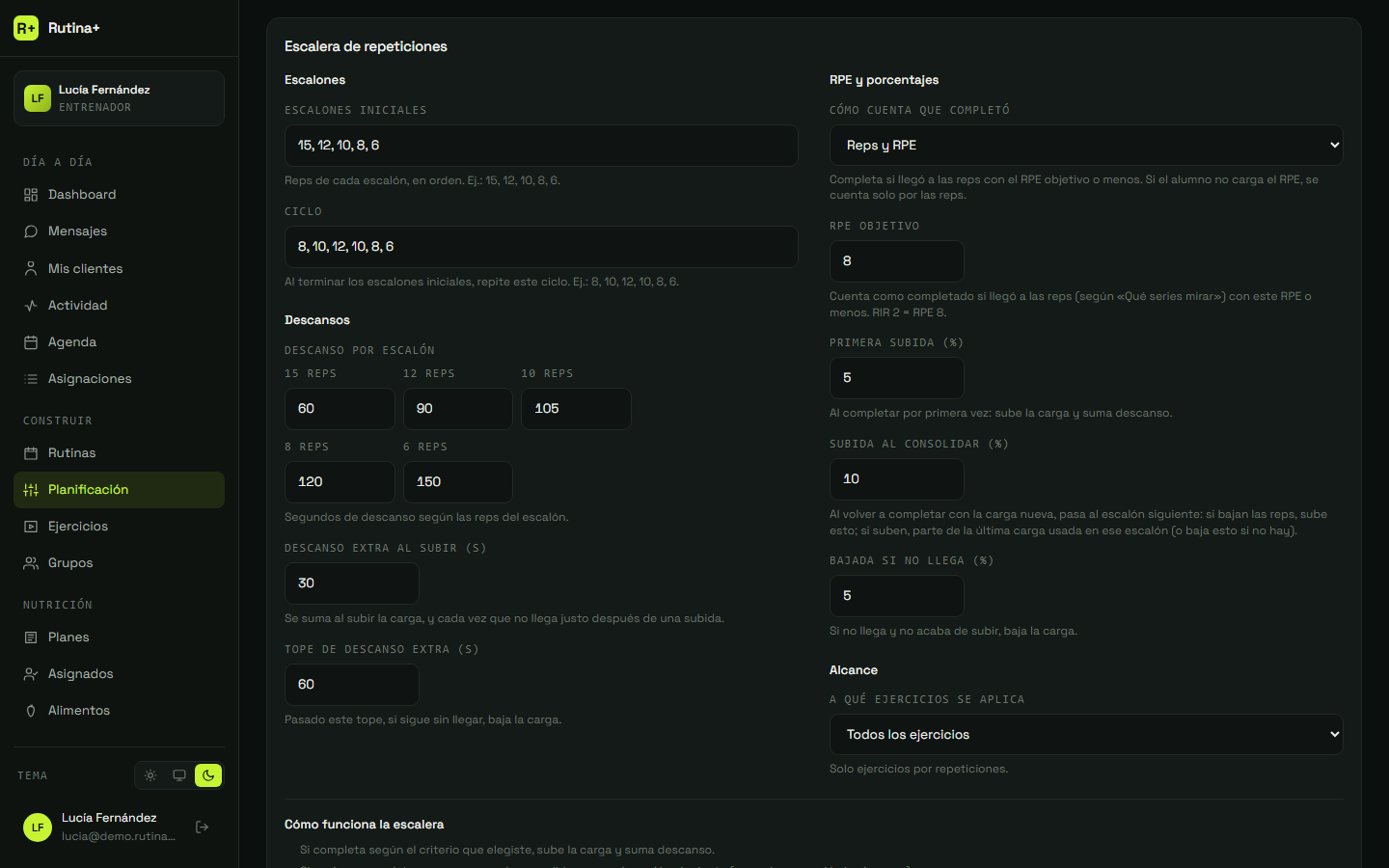This screenshot has height=868, width=1389.
Task: Switch theme to system mode
Action: 179,775
